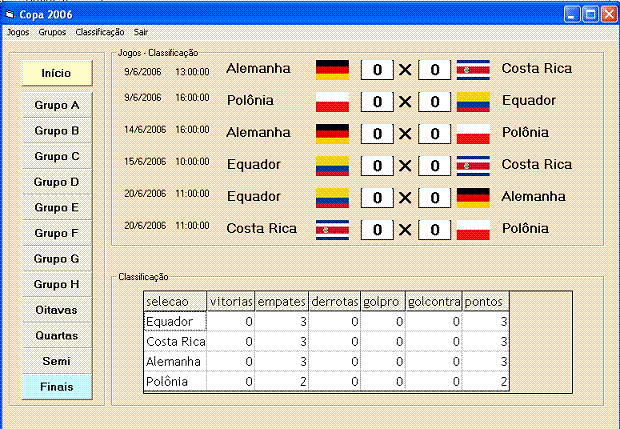Screen dimensions: 620x429
Task: Select the pontos column header
Action: tap(486, 301)
